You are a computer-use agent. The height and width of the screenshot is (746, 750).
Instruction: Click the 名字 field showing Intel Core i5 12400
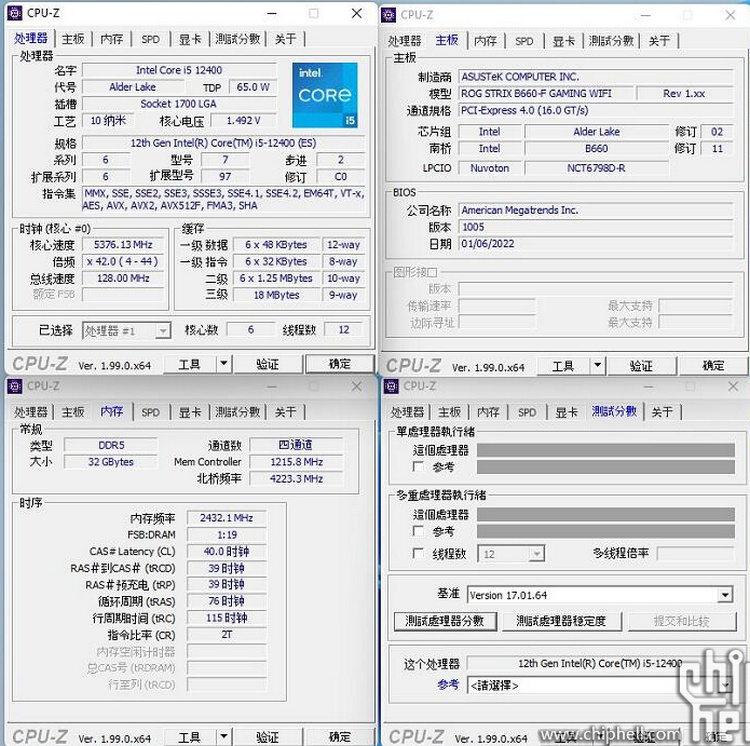[x=179, y=71]
